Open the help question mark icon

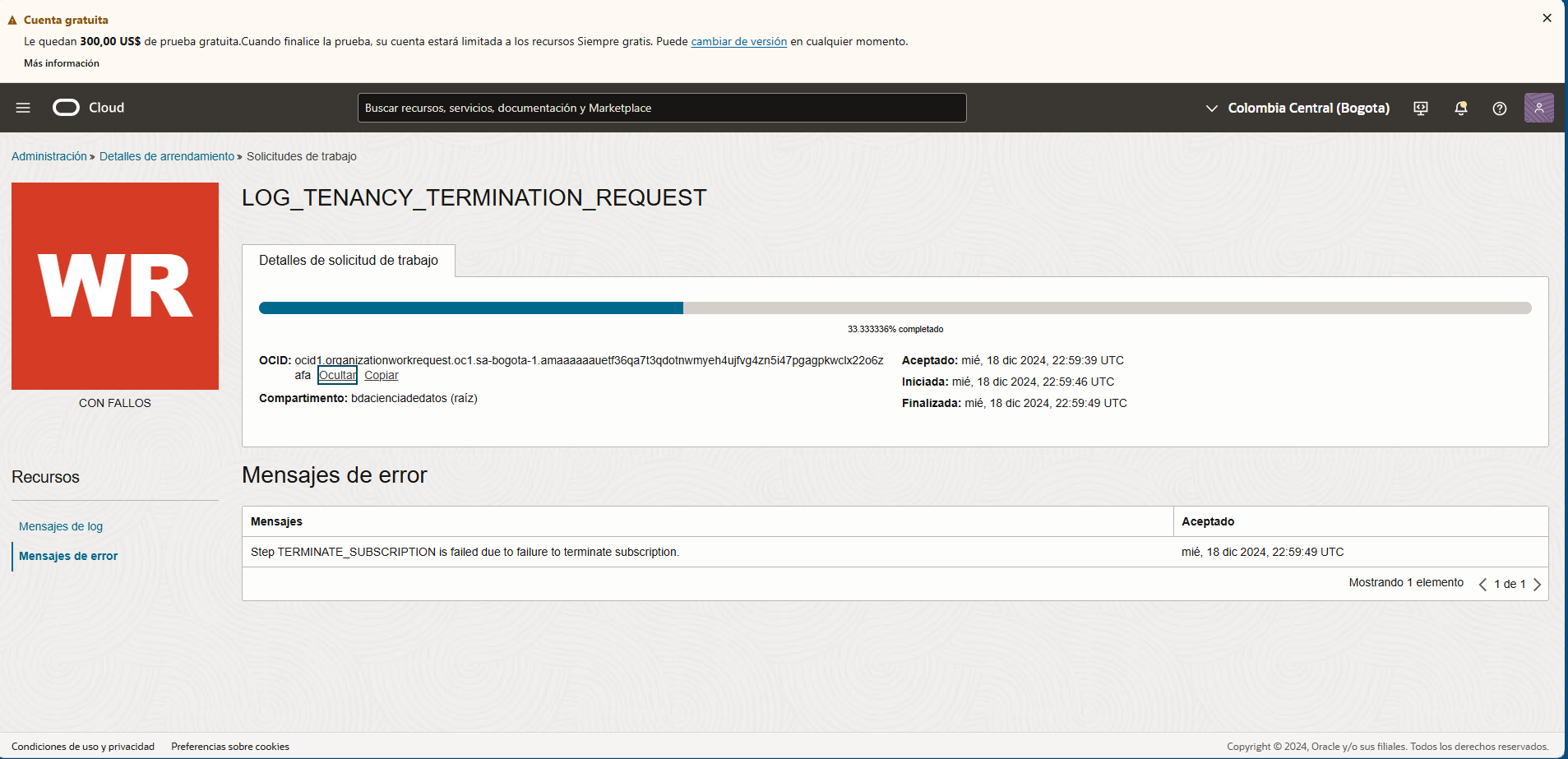point(1500,109)
